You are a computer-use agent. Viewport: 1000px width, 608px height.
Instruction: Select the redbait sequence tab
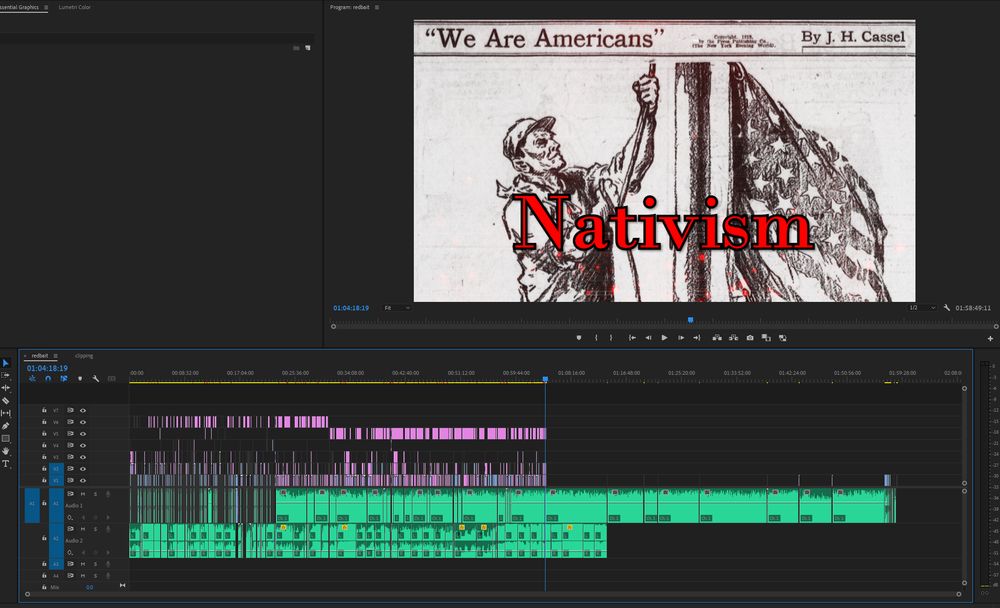(40, 356)
